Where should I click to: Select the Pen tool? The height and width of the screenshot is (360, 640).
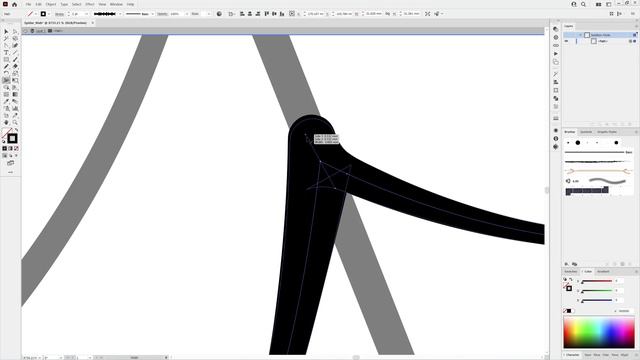6,45
